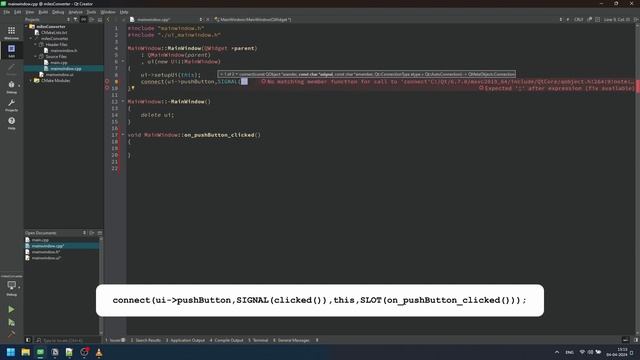
Task: Open the Design mode
Action: pos(11,69)
